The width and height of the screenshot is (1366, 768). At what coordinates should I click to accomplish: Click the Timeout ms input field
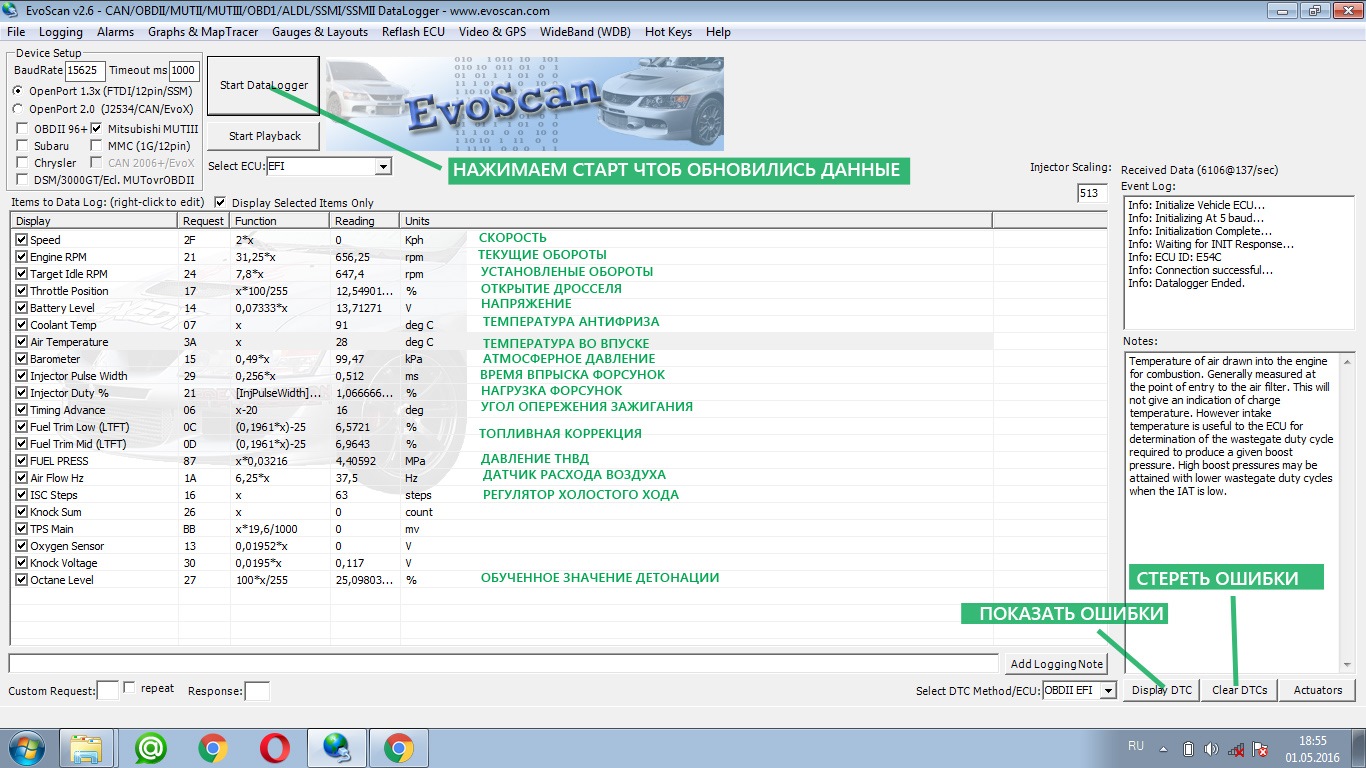pyautogui.click(x=183, y=70)
